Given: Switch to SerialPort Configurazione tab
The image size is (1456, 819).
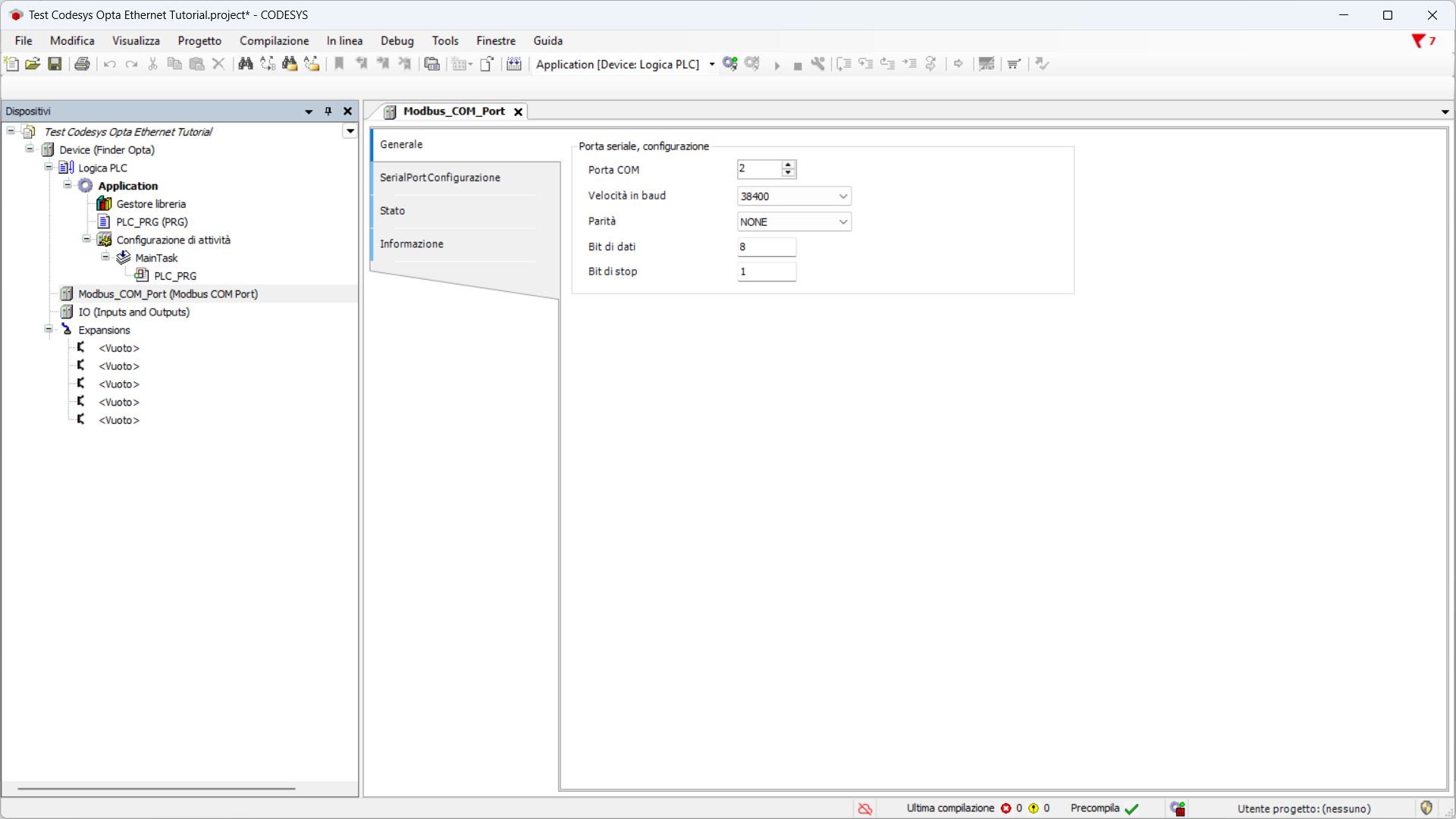Looking at the screenshot, I should pos(440,177).
